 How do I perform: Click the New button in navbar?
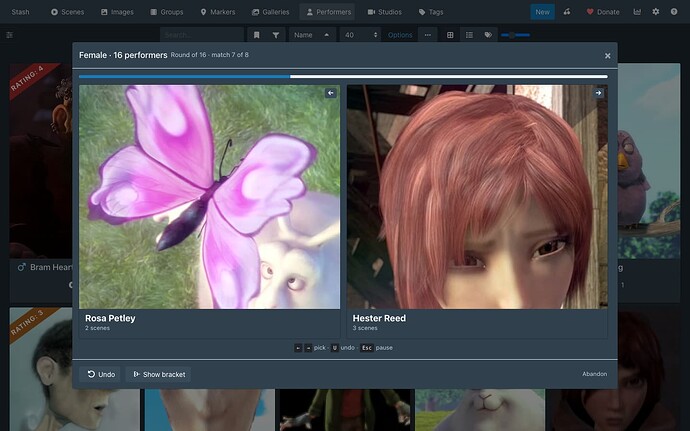click(542, 12)
